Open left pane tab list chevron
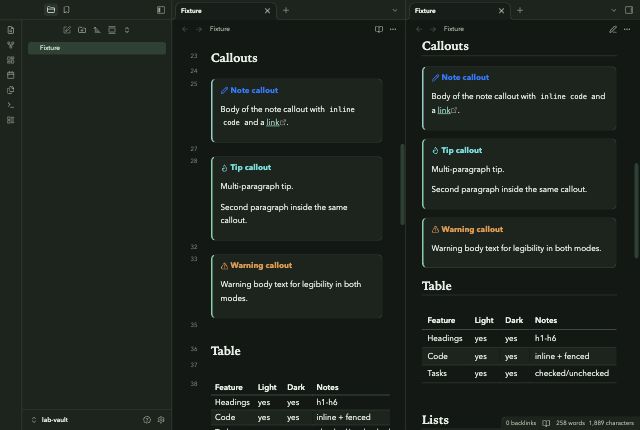Viewport: 640px width, 430px height. (395, 11)
